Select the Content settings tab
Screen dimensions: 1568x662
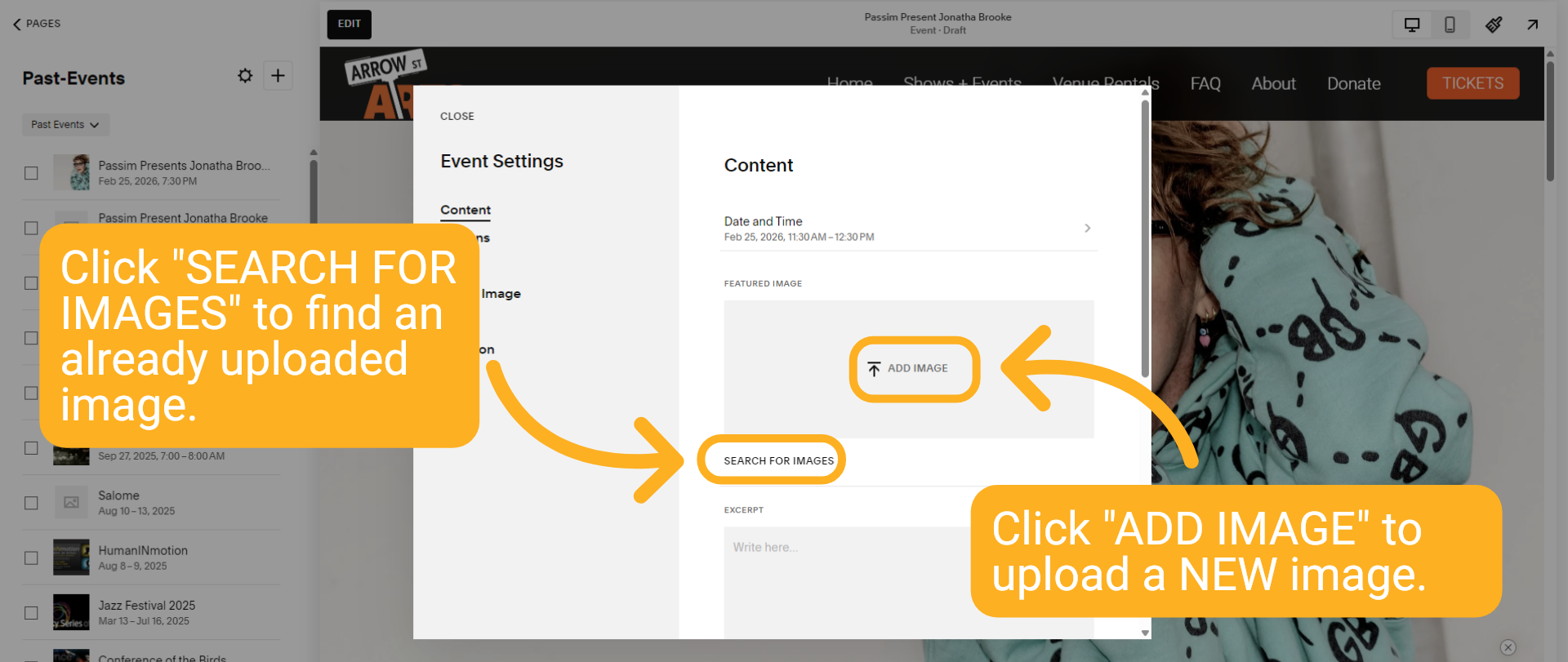(x=465, y=210)
